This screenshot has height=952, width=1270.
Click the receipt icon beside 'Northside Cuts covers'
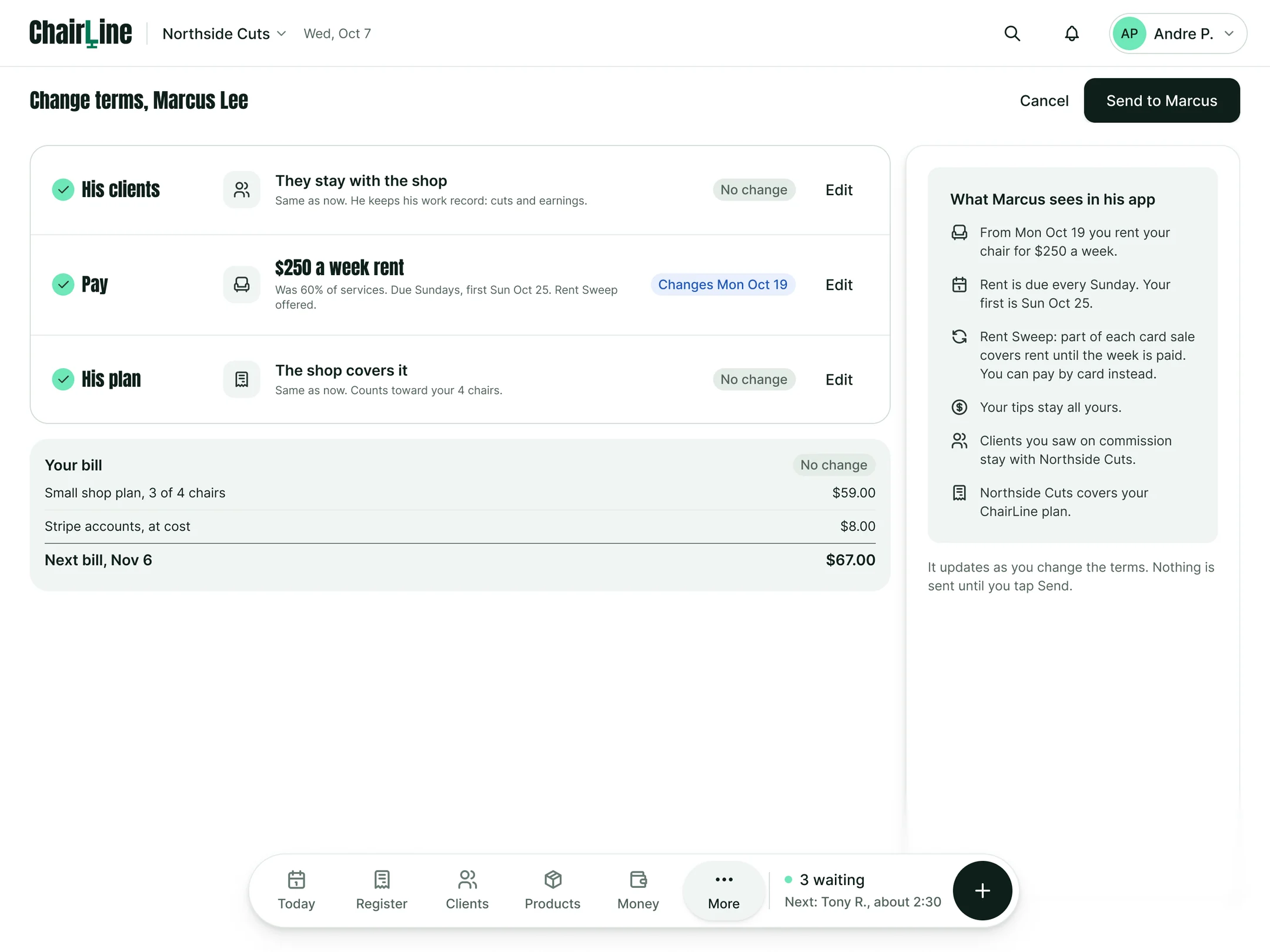(959, 493)
